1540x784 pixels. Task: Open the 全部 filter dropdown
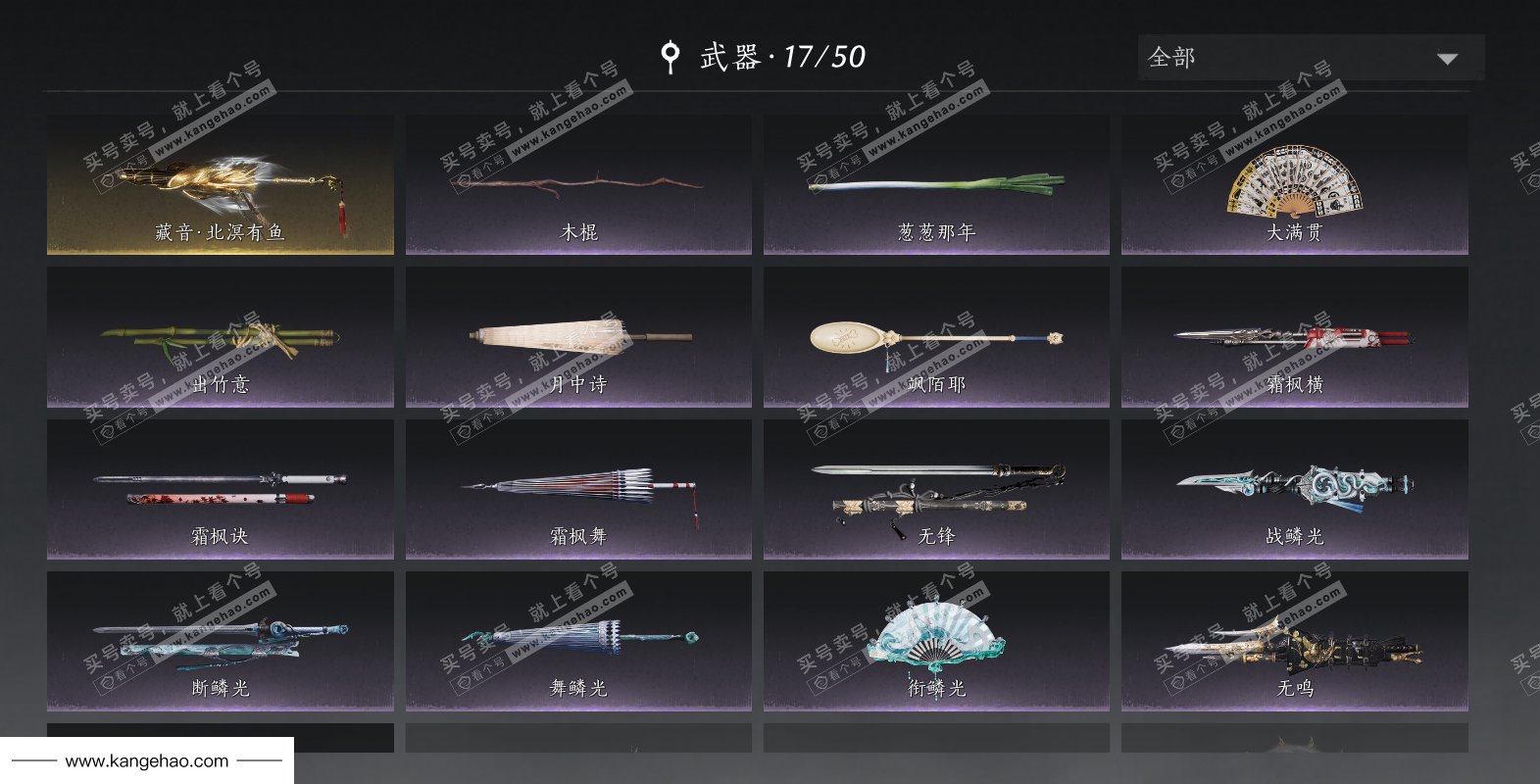(1311, 58)
